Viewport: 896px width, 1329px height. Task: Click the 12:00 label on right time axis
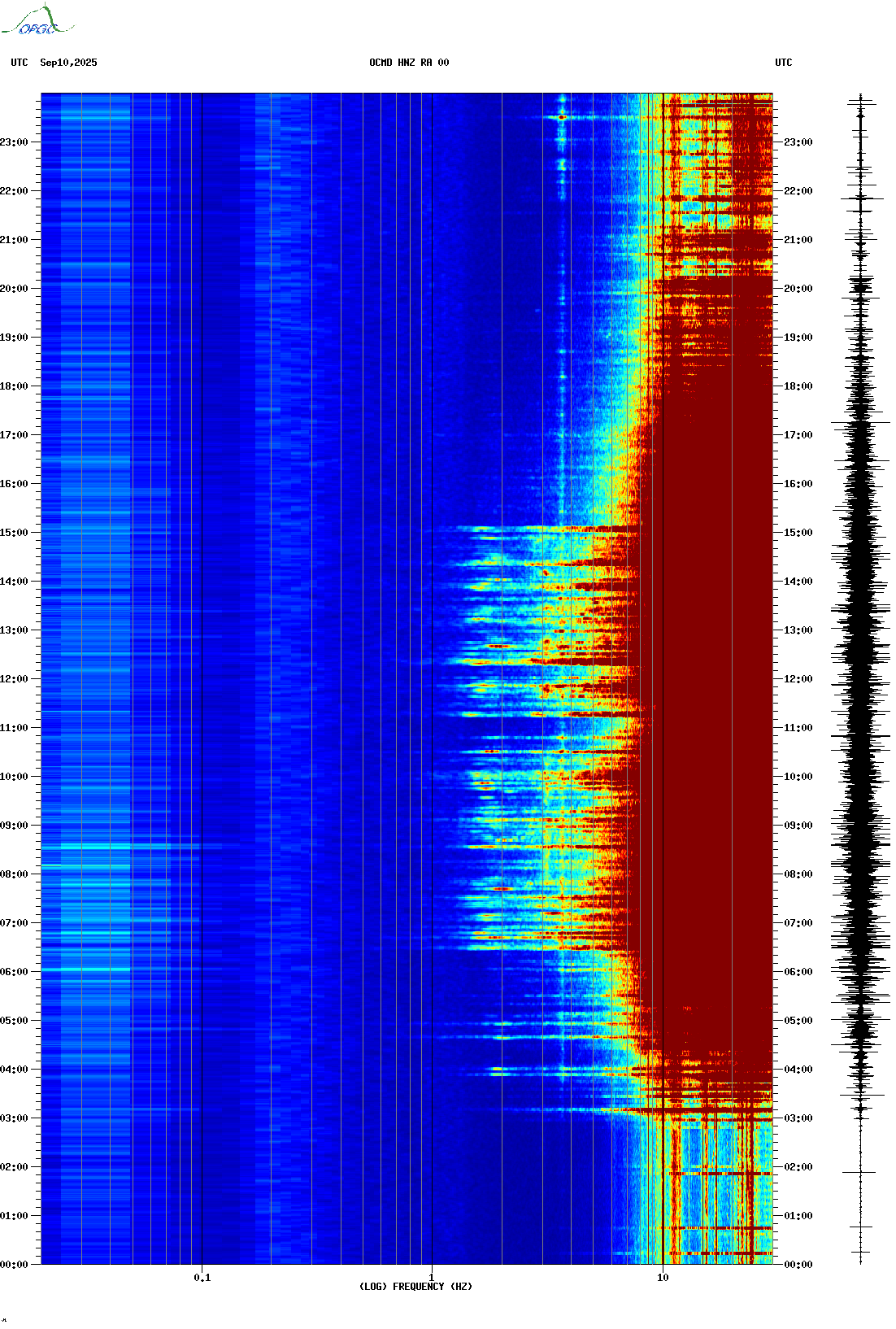[798, 679]
